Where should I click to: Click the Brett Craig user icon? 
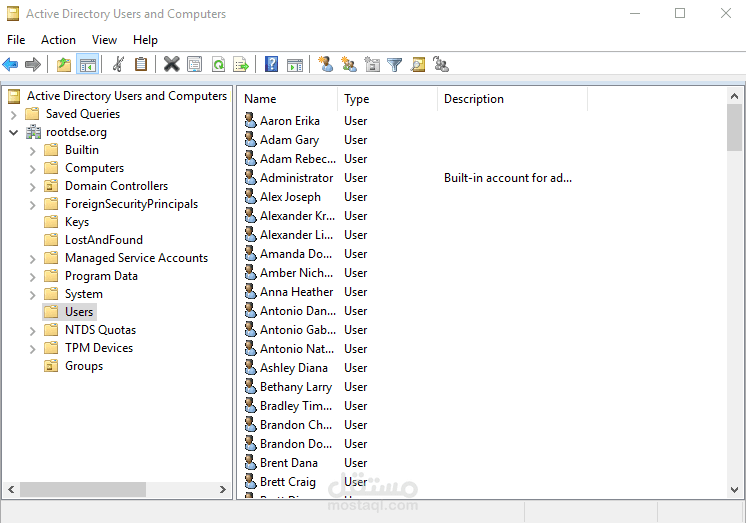point(250,482)
